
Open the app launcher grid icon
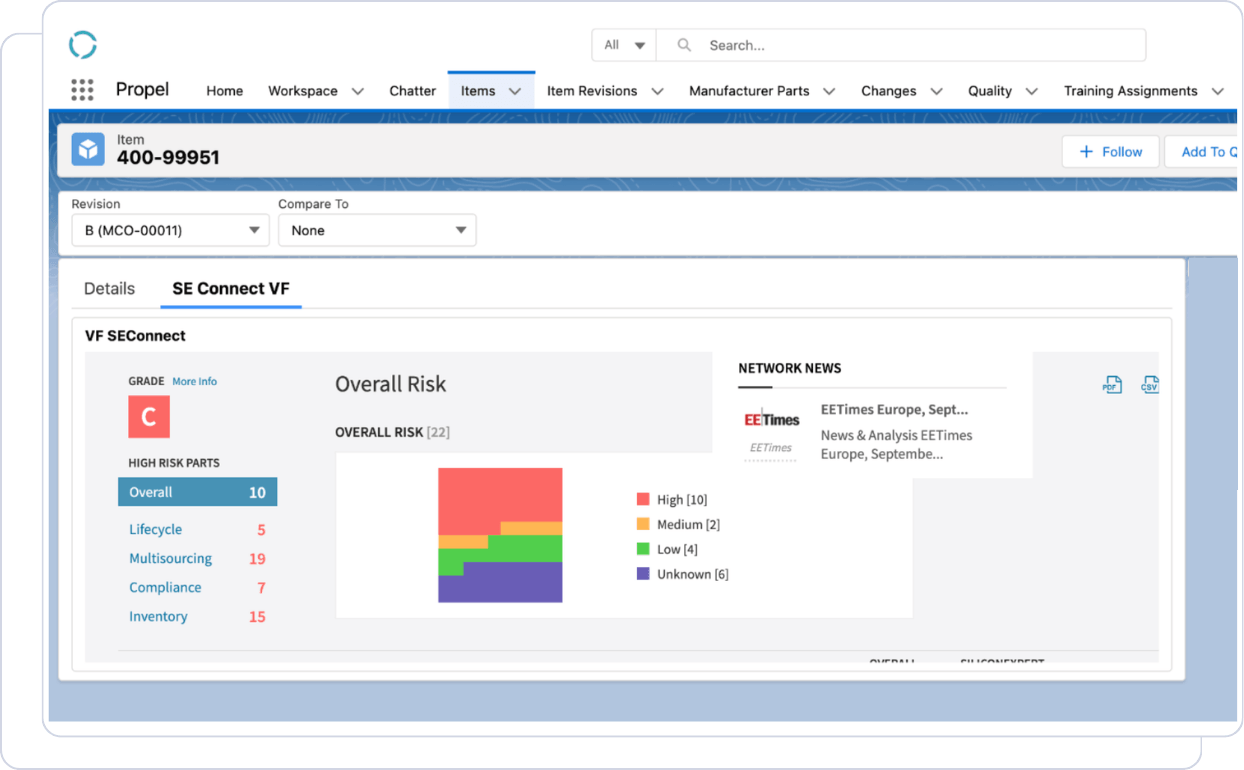[82, 90]
